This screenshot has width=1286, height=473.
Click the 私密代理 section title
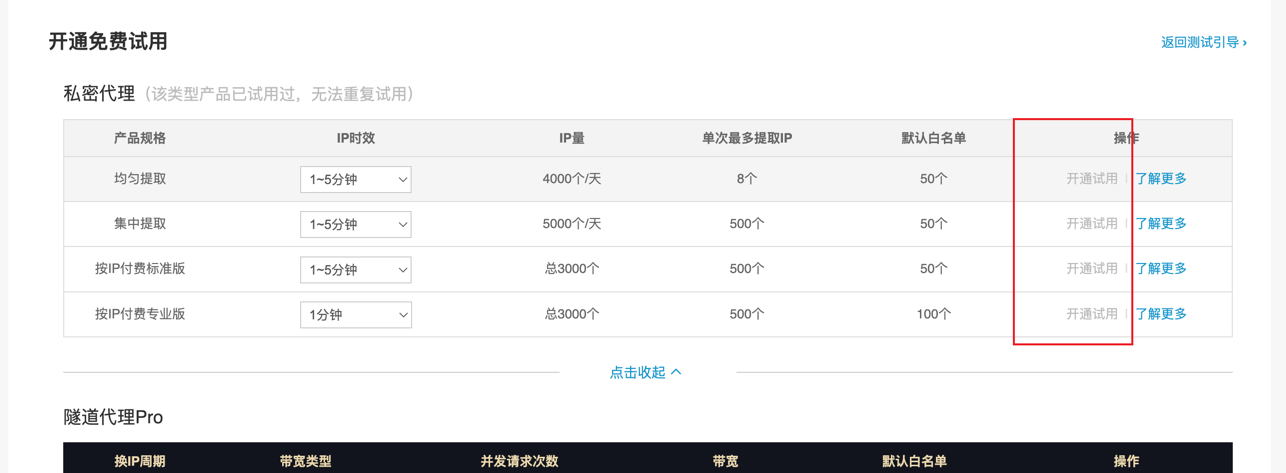99,94
